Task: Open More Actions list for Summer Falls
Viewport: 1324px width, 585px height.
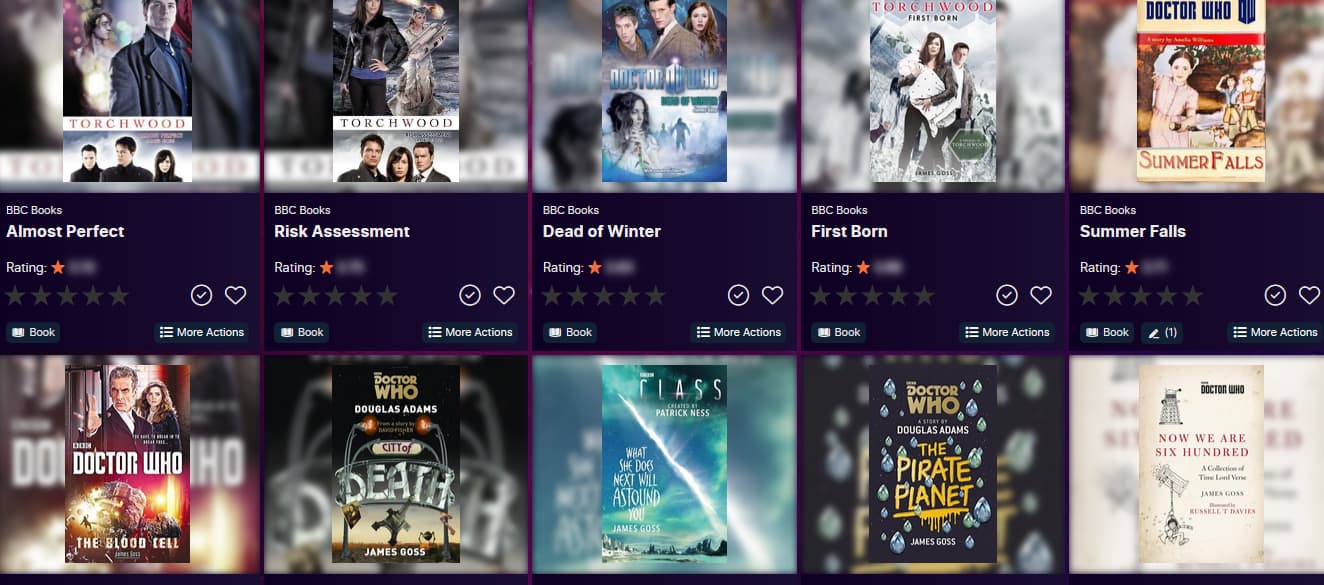Action: [1276, 332]
